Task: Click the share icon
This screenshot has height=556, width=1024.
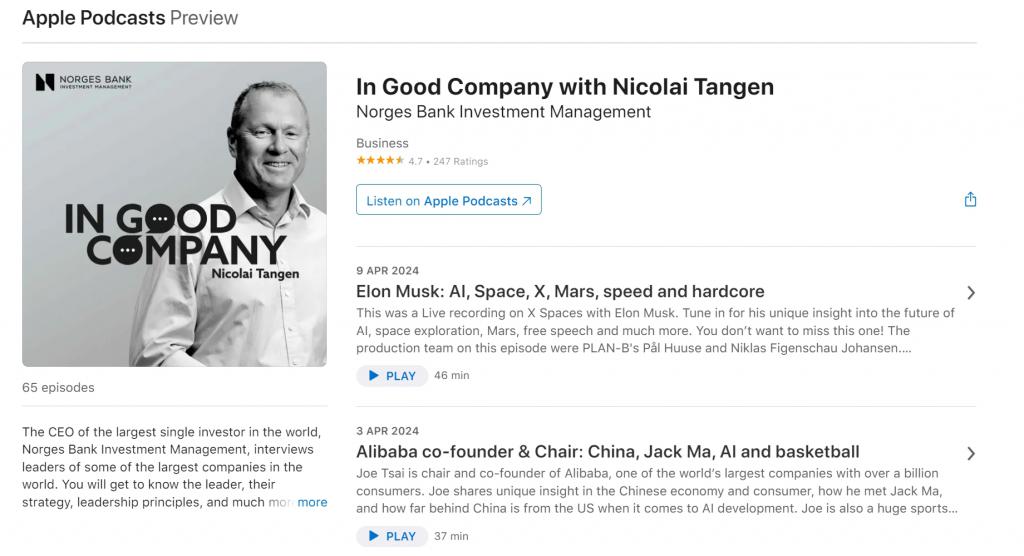Action: [970, 200]
